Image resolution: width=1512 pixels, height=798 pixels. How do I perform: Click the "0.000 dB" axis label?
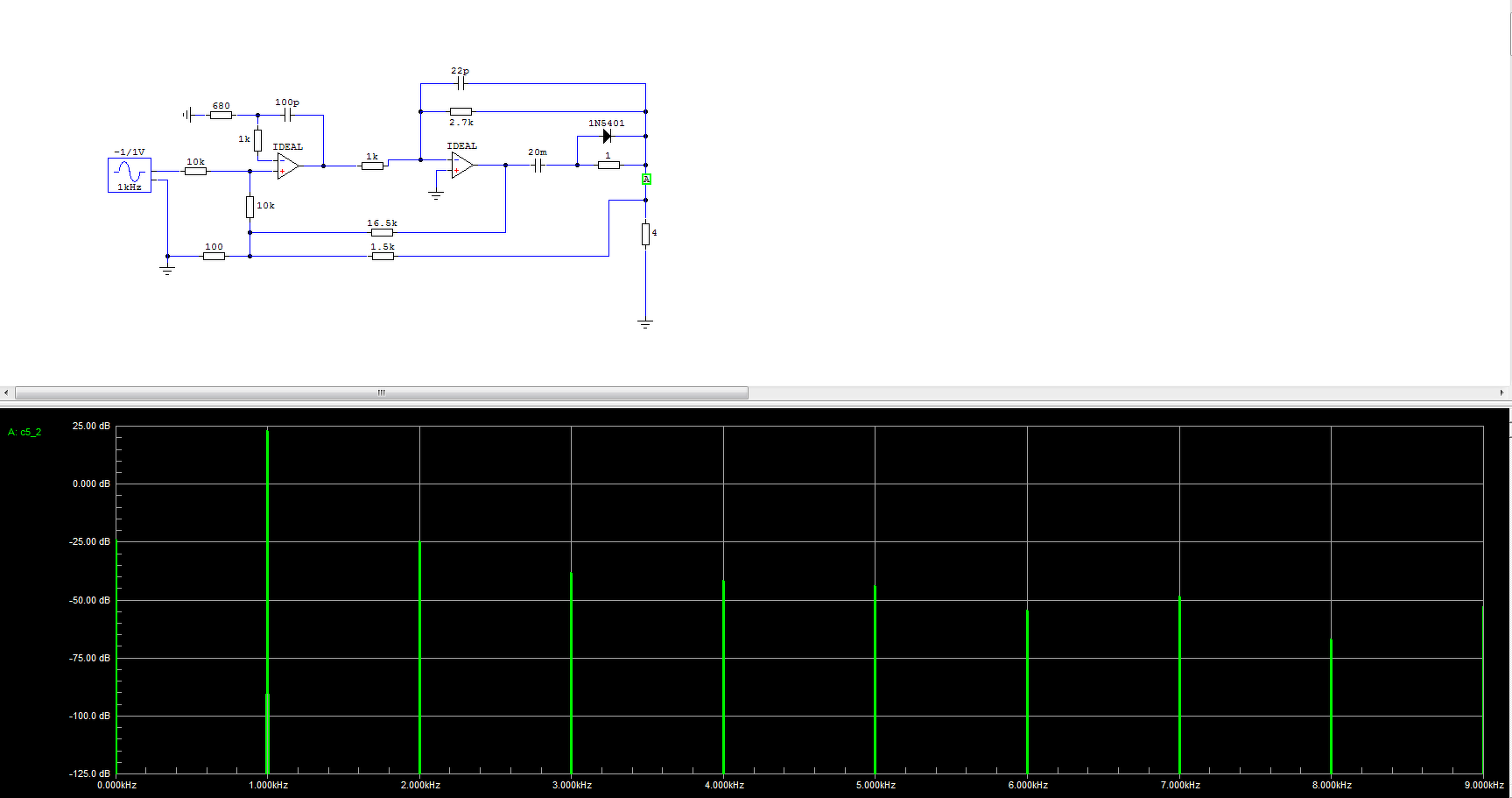pos(91,484)
